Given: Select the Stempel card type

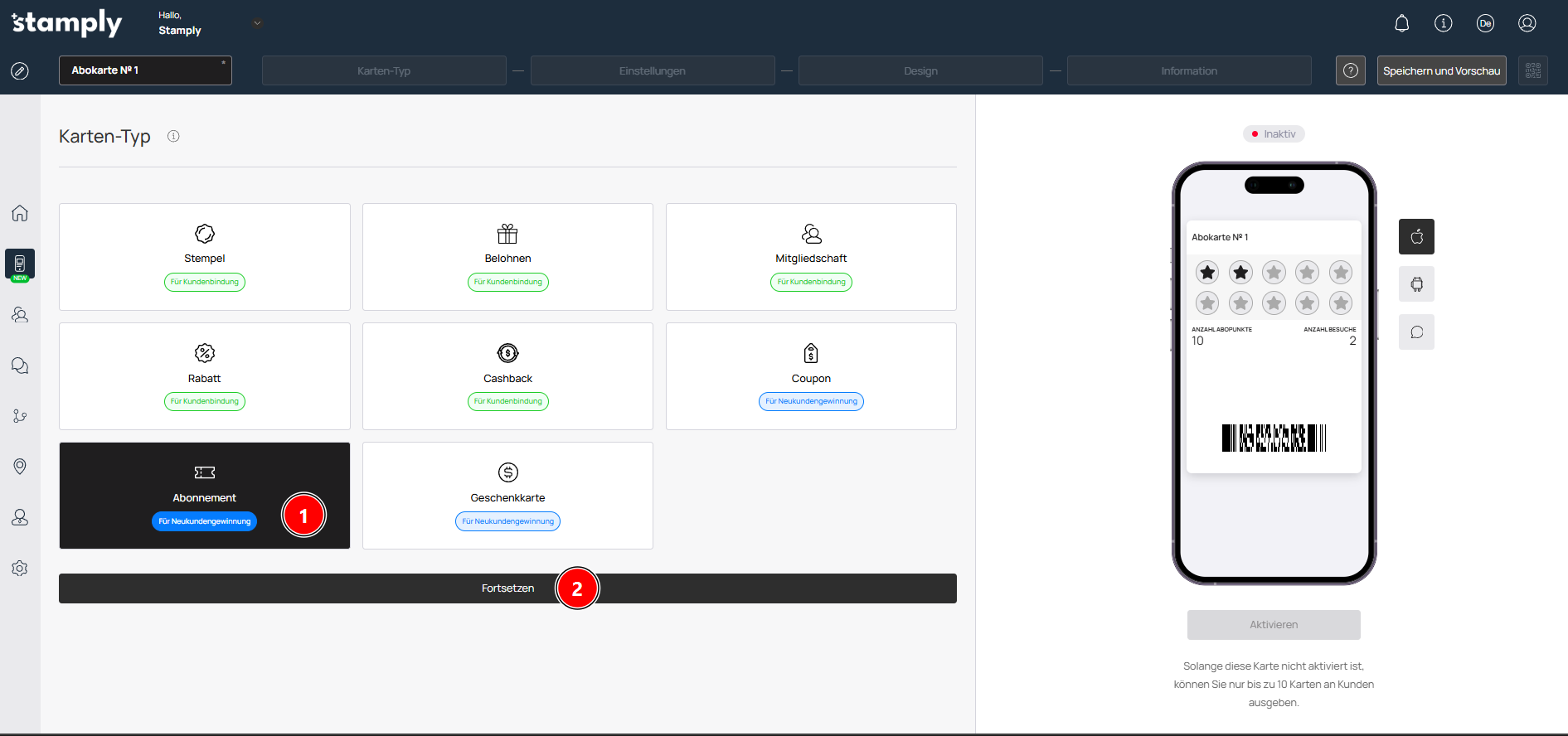Looking at the screenshot, I should (204, 257).
